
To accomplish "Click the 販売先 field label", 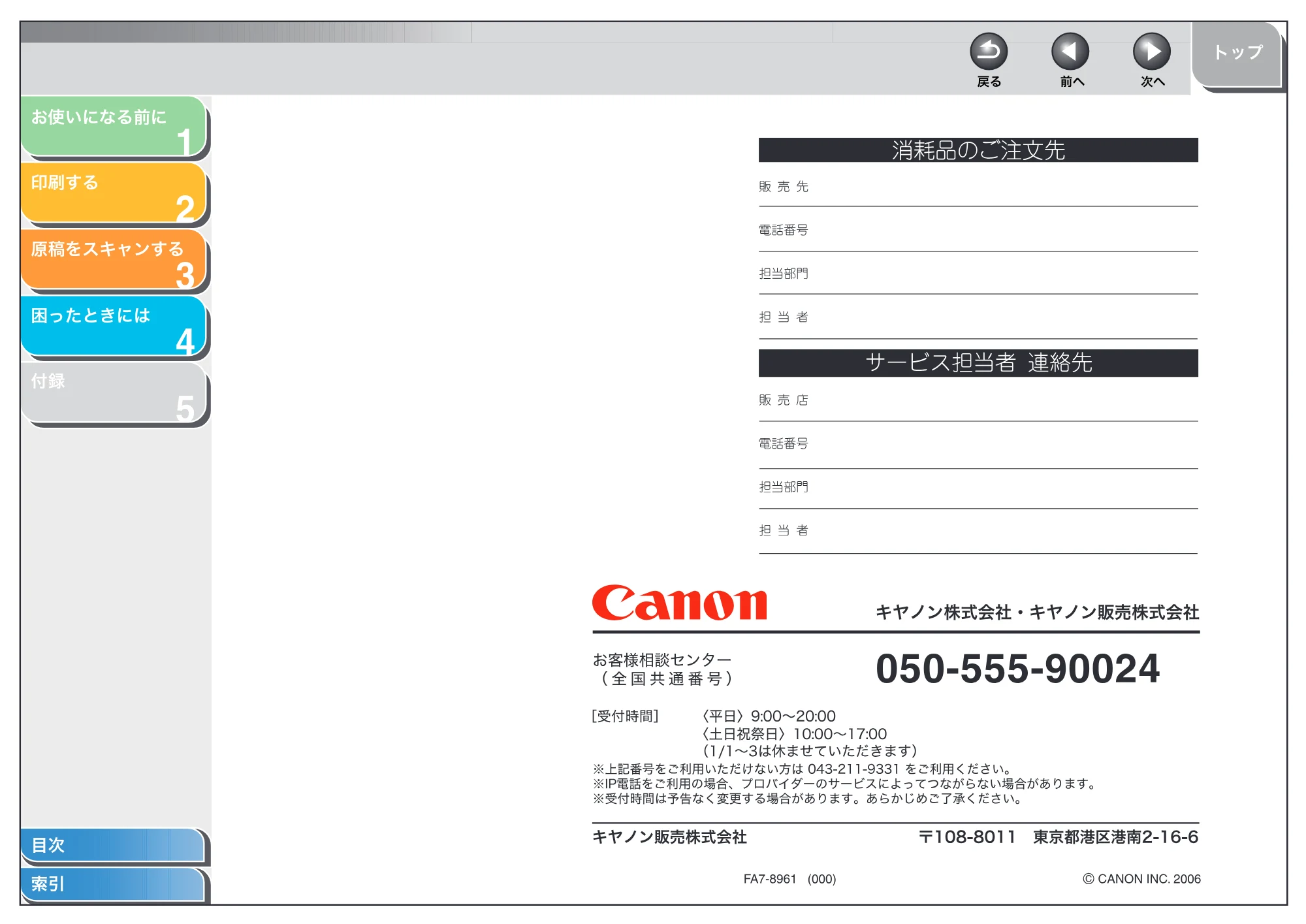I will click(x=784, y=187).
